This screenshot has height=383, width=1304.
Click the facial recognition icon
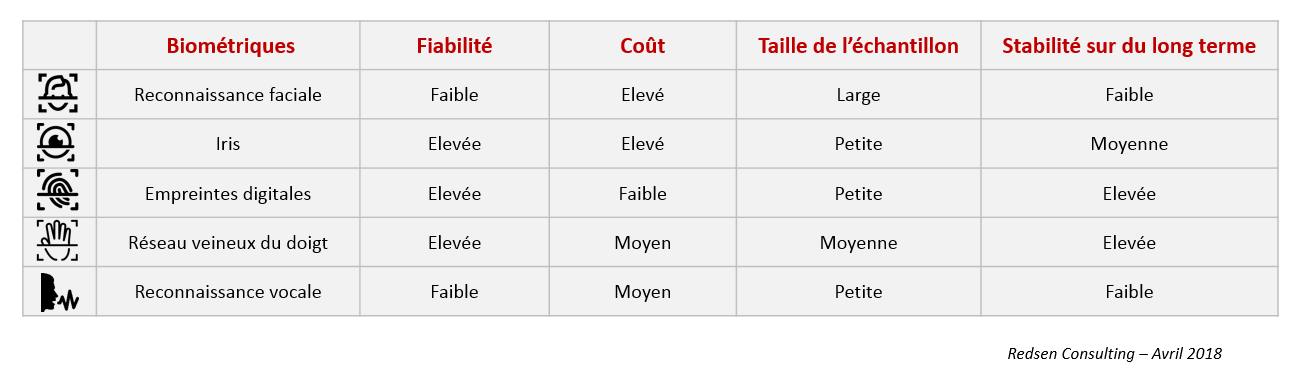tap(59, 94)
